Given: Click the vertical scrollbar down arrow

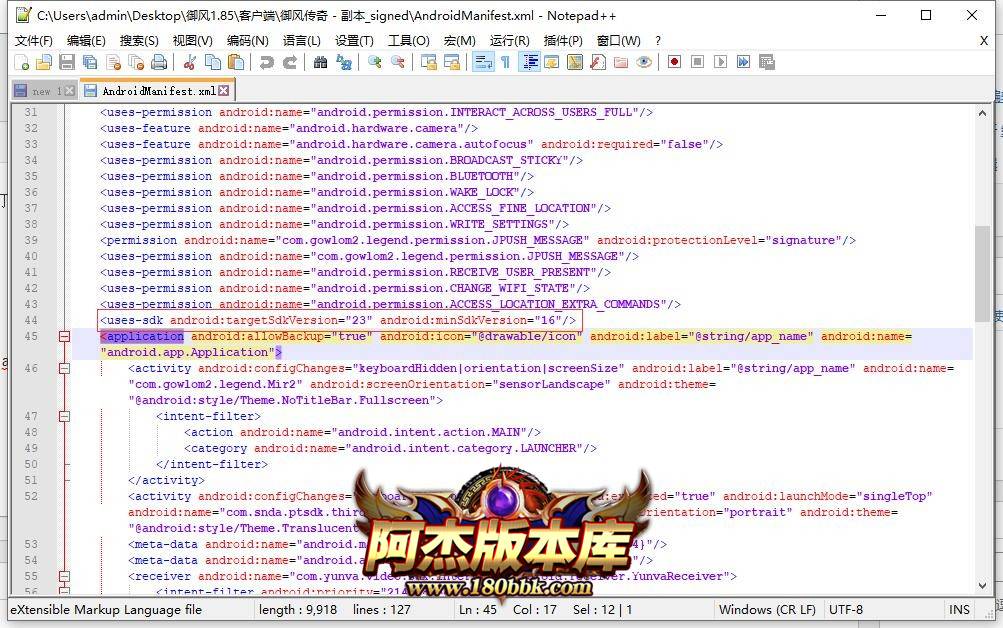Looking at the screenshot, I should [x=982, y=585].
